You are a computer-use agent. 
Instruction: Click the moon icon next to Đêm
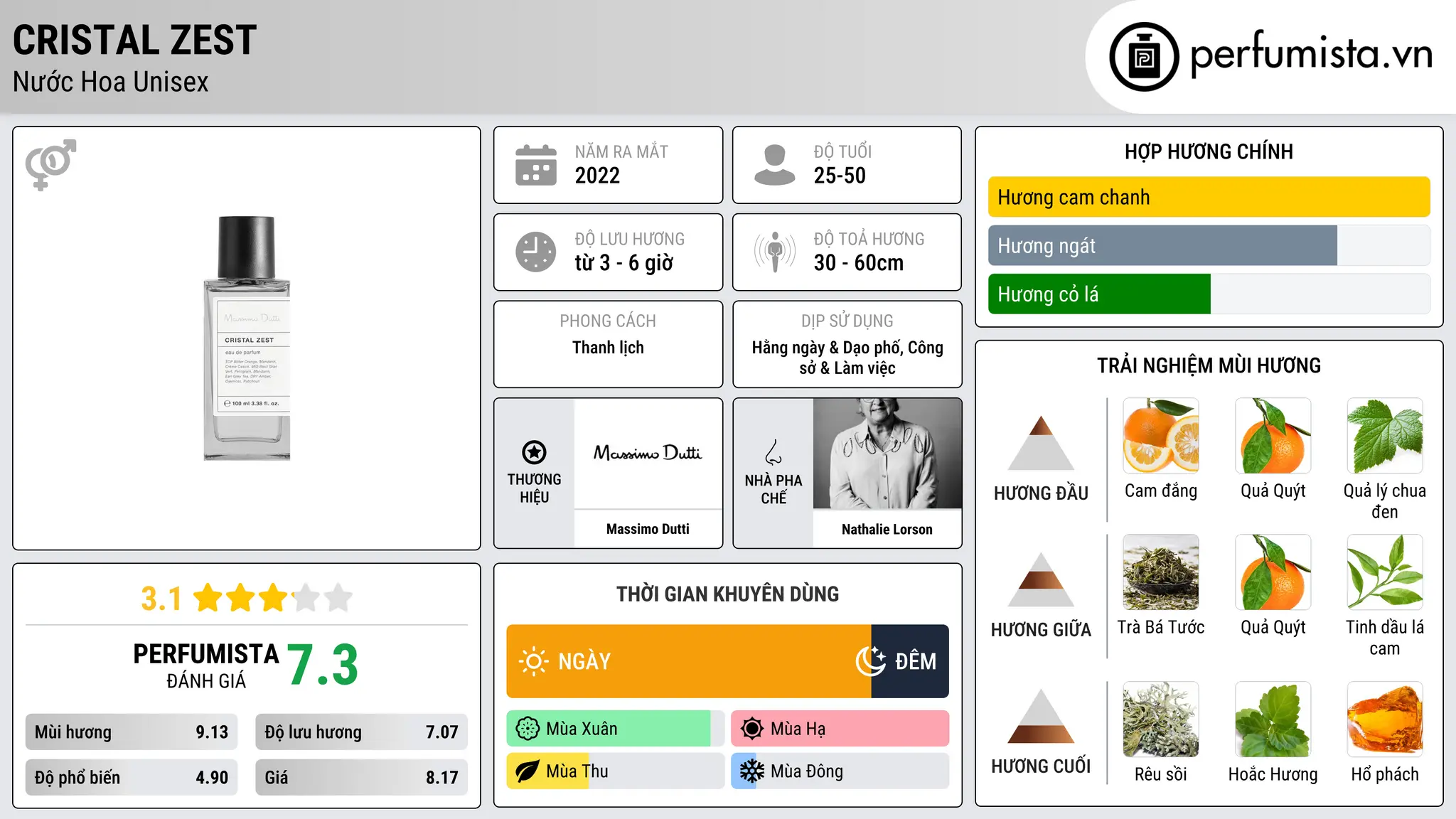870,661
